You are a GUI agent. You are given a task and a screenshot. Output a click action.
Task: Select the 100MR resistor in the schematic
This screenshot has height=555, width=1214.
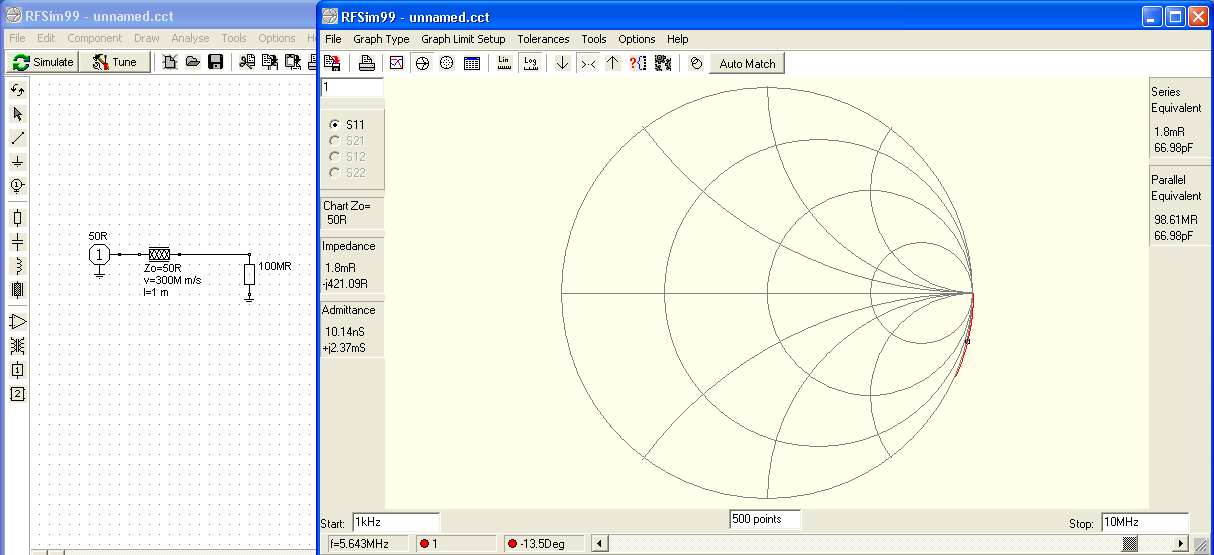[x=250, y=276]
